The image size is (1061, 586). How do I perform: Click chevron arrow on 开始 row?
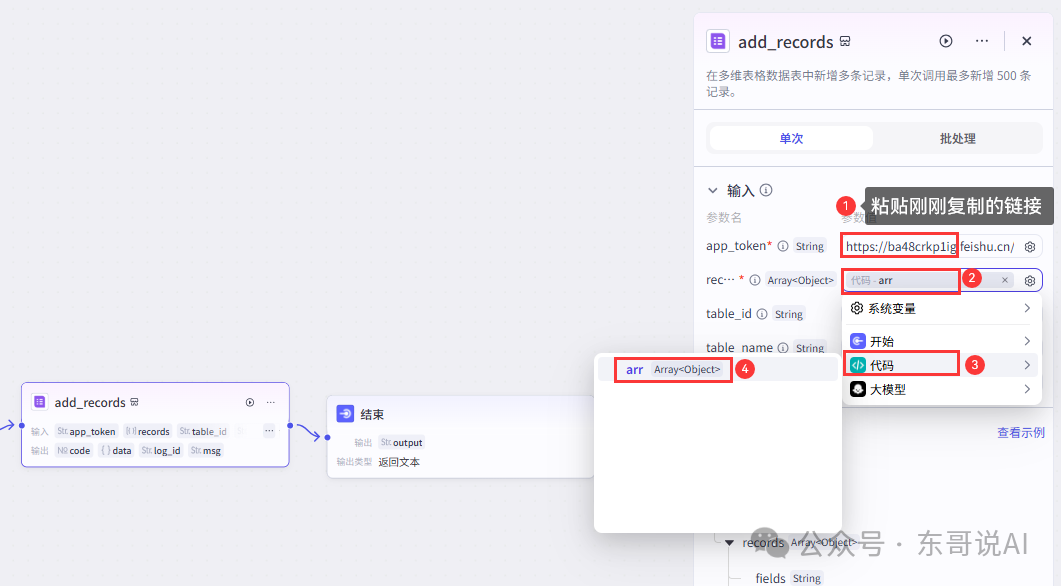[x=1027, y=341]
